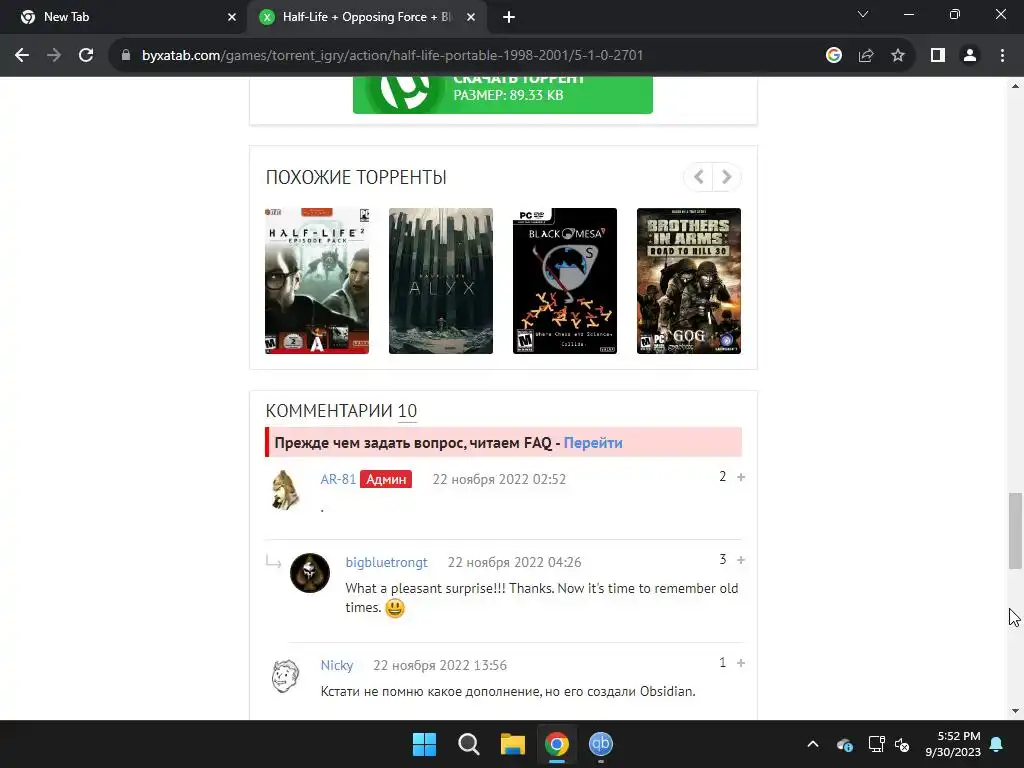The image size is (1024, 768).
Task: Close the Half-Life + Opposing Force tab
Action: pyautogui.click(x=471, y=17)
